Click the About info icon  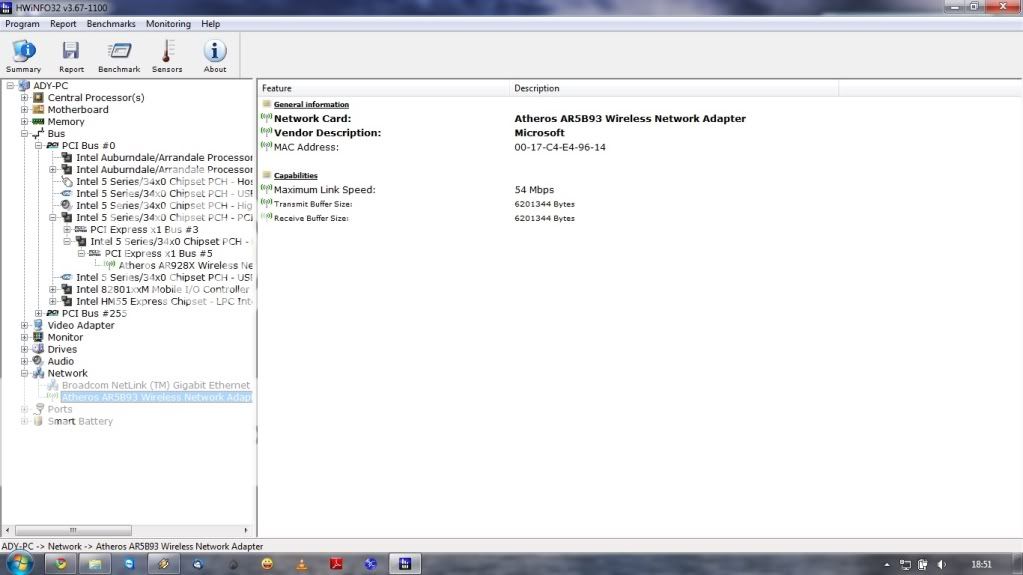[215, 55]
